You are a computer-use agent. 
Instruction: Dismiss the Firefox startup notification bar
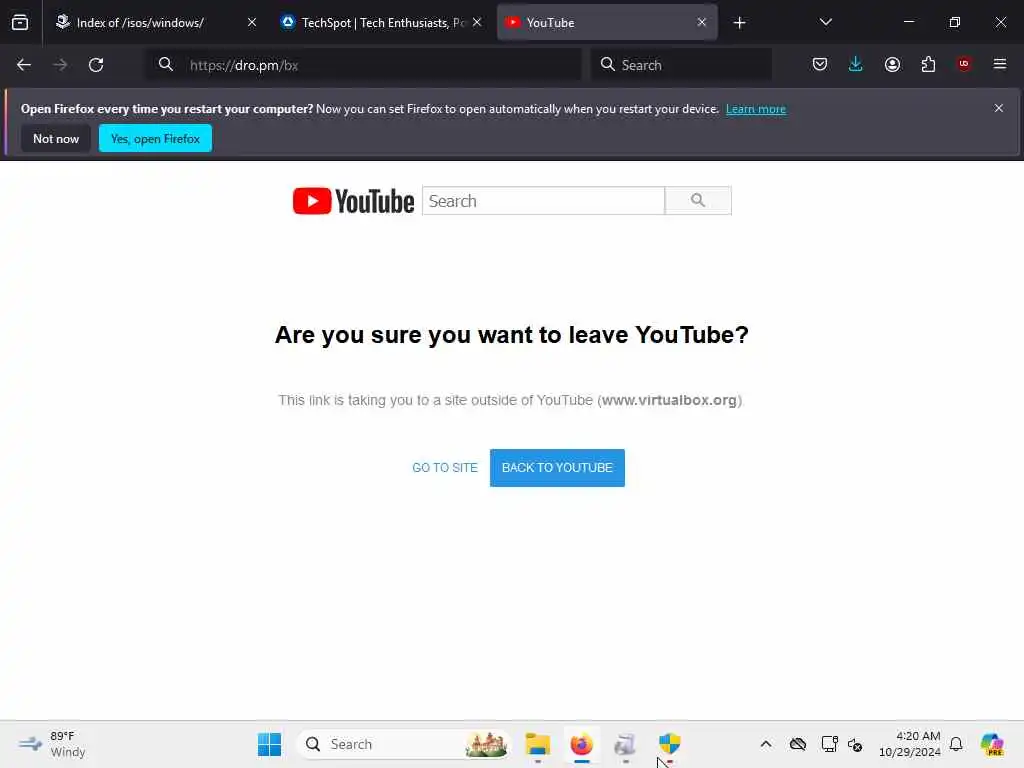pos(999,108)
